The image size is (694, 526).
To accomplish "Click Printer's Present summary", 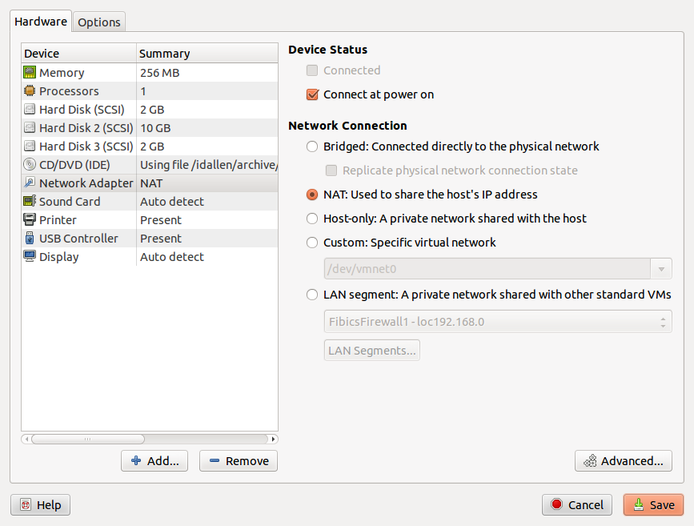I will point(161,220).
